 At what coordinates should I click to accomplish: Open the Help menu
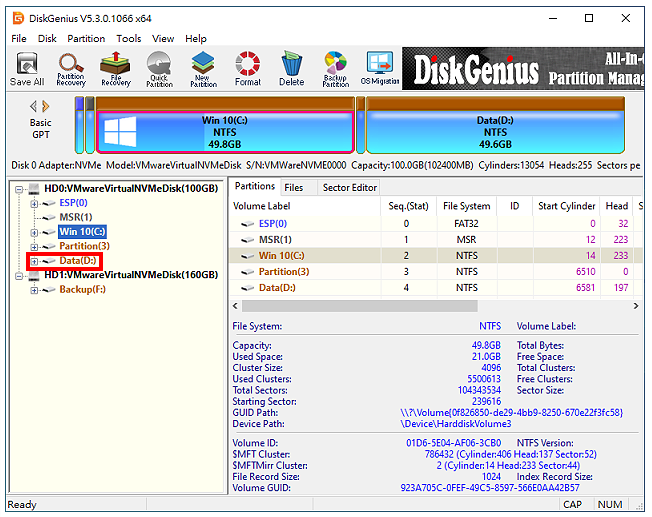click(195, 39)
